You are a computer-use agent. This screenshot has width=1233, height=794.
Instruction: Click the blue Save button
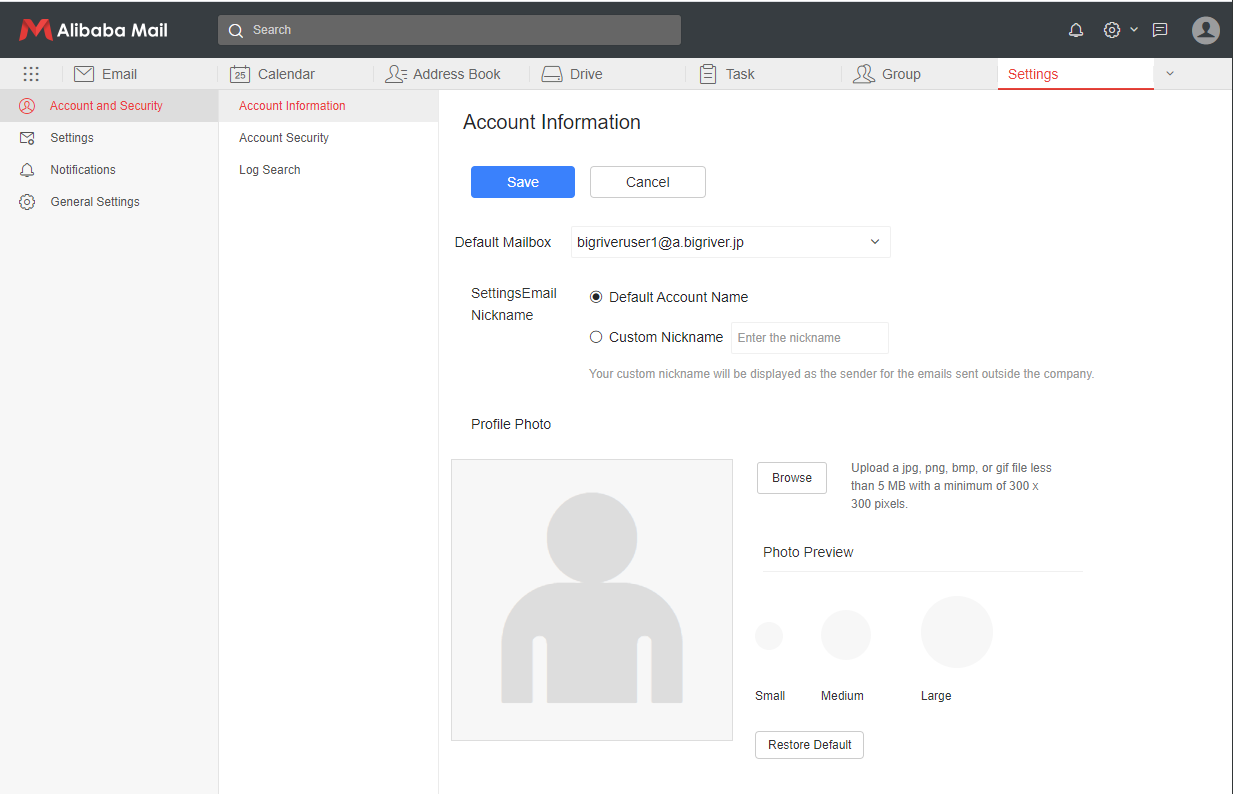click(522, 182)
